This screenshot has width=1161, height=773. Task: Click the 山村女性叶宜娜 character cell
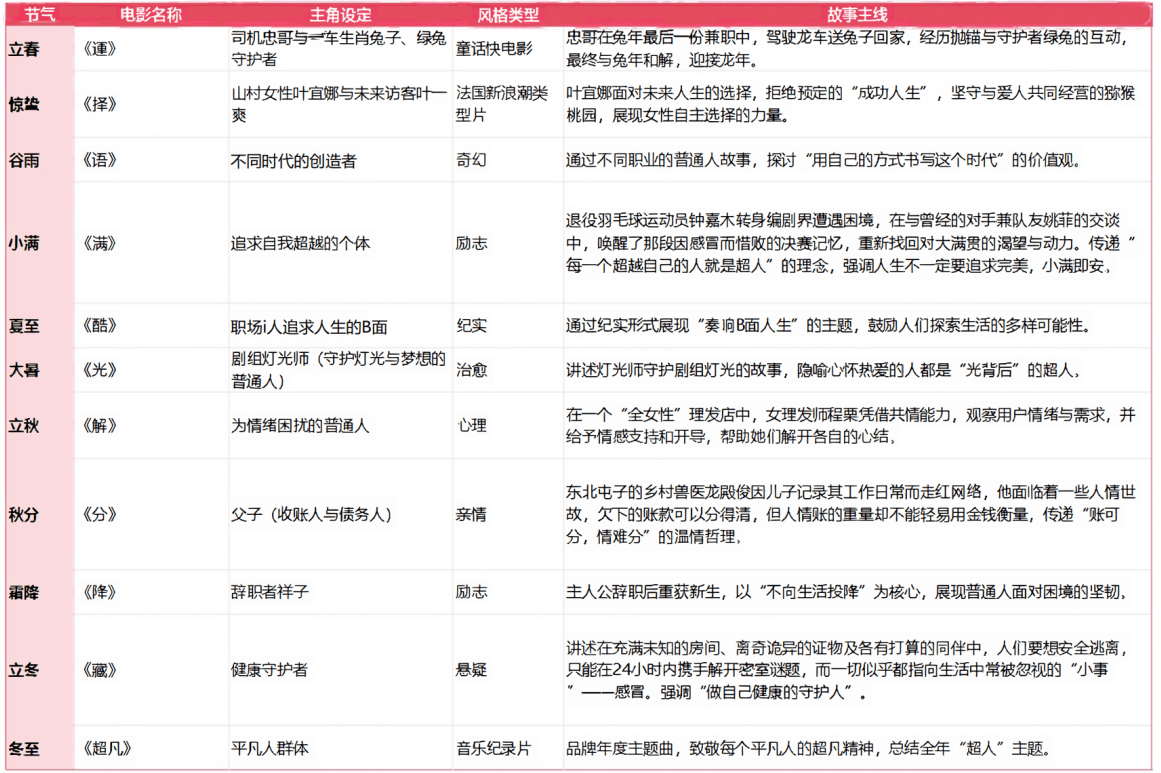click(339, 104)
